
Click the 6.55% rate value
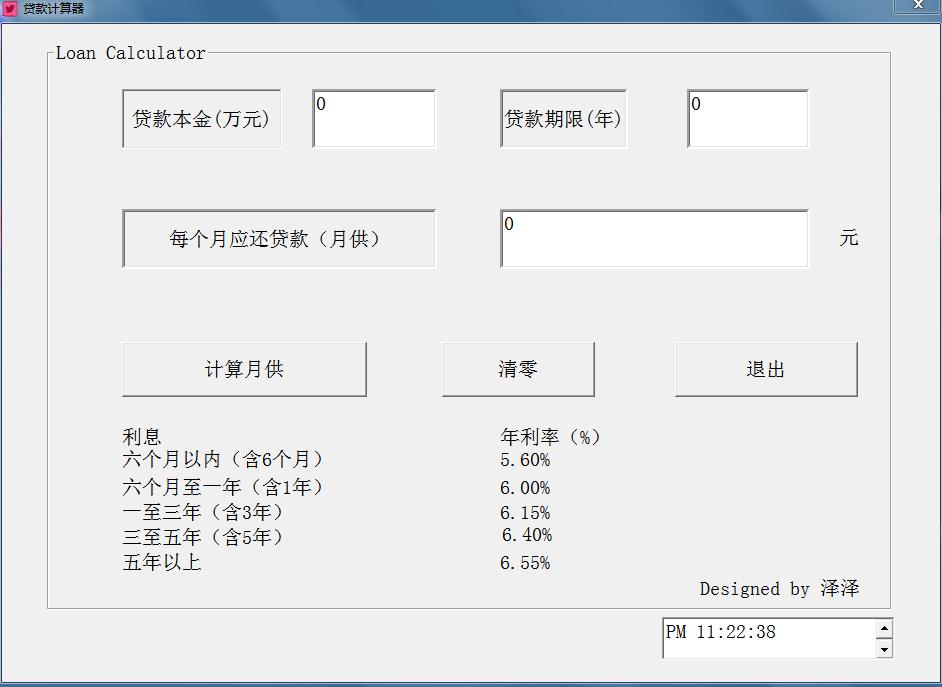525,563
